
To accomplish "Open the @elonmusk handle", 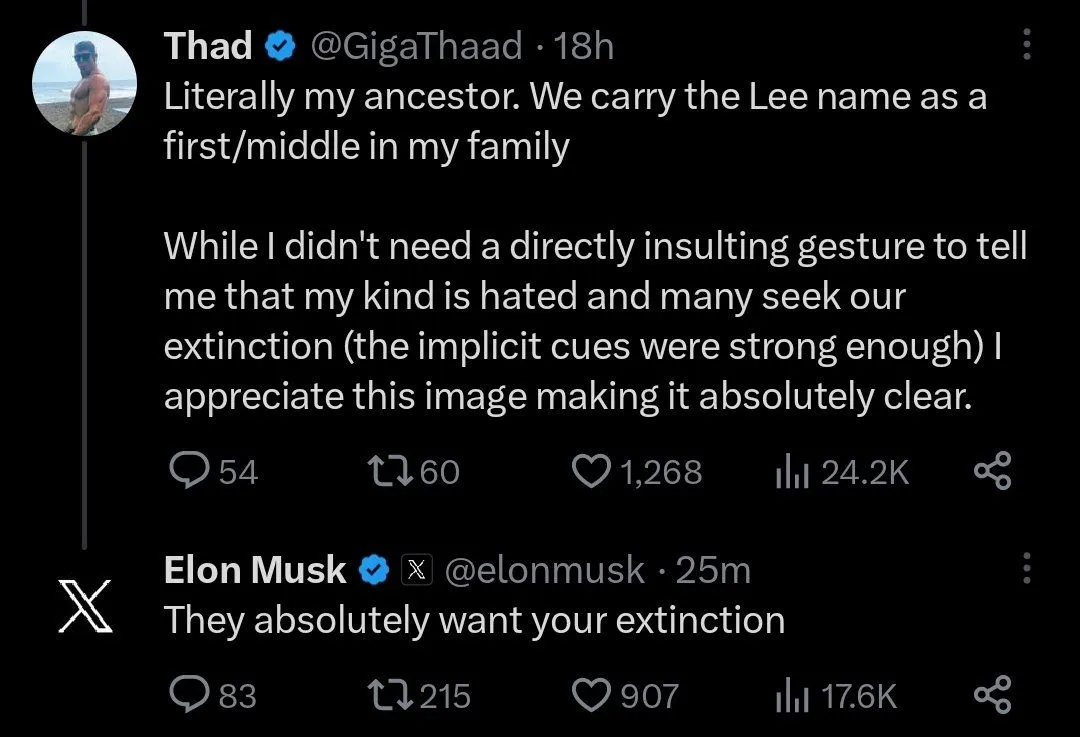I will (543, 570).
